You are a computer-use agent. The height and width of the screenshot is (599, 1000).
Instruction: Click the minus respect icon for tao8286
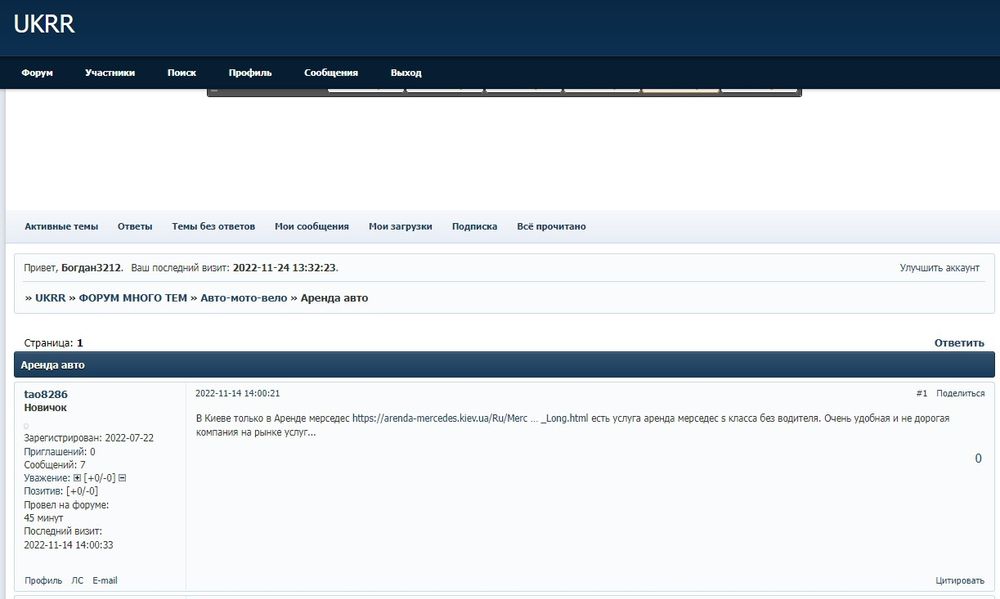(122, 478)
